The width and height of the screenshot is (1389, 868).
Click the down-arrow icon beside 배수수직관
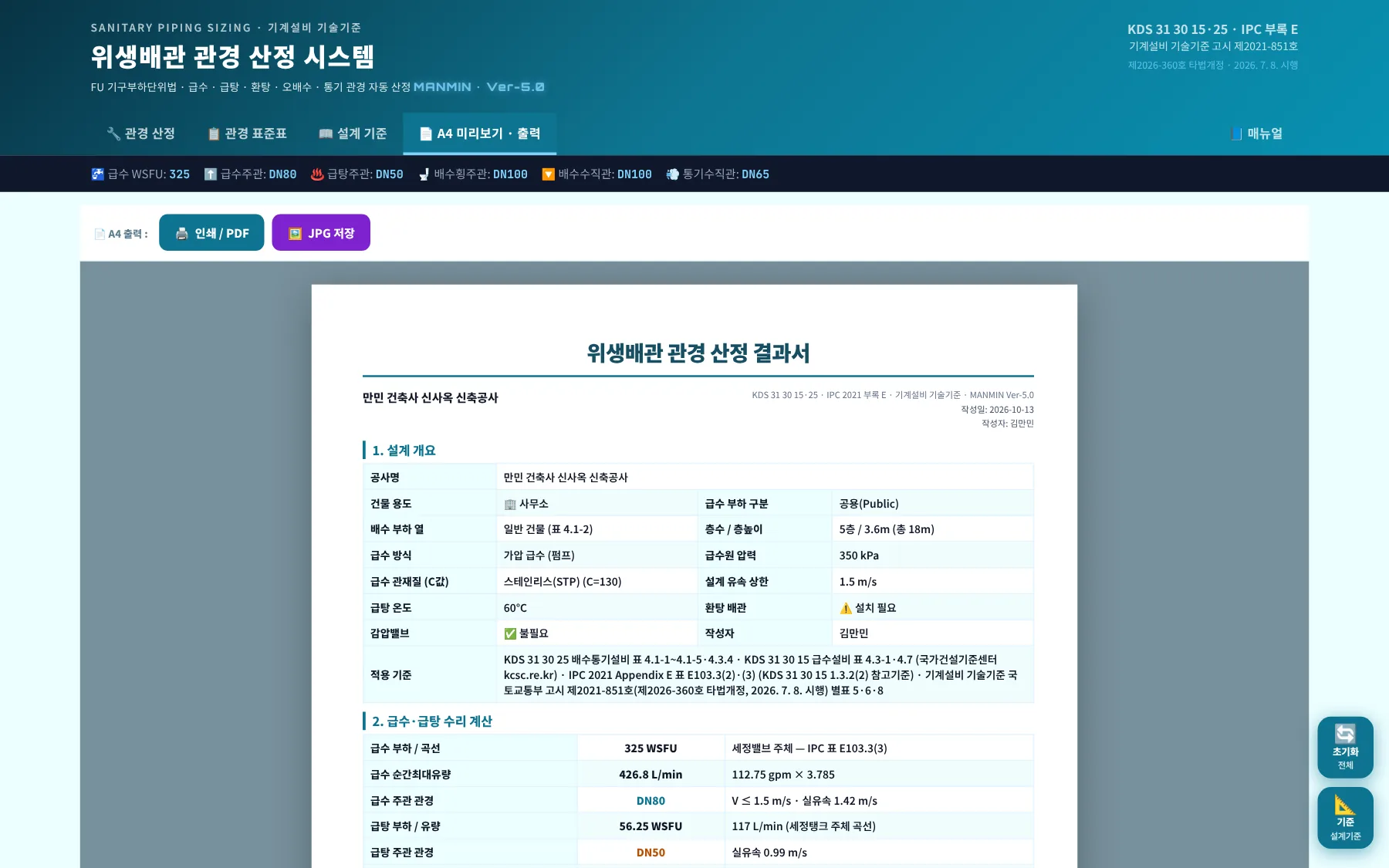tap(548, 174)
